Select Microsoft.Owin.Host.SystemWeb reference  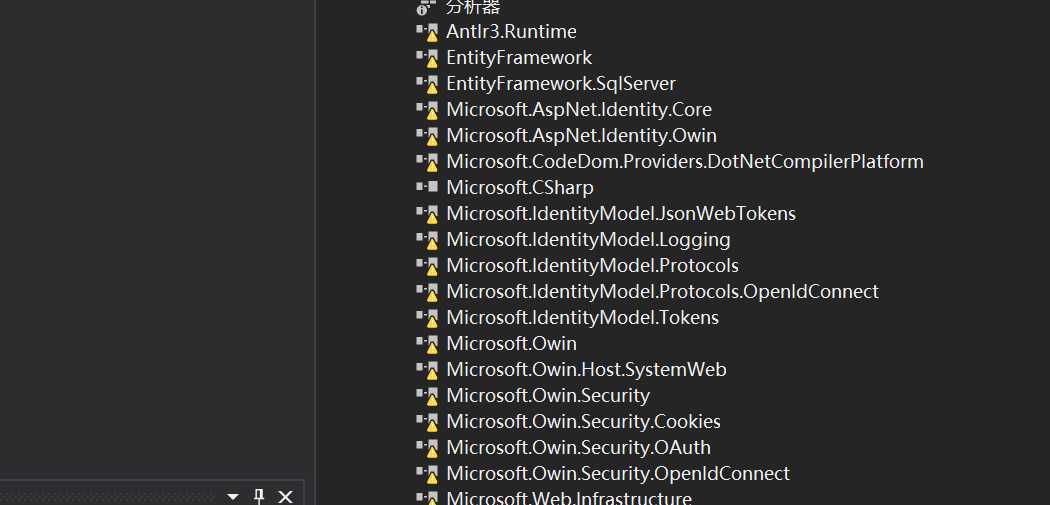tap(586, 370)
